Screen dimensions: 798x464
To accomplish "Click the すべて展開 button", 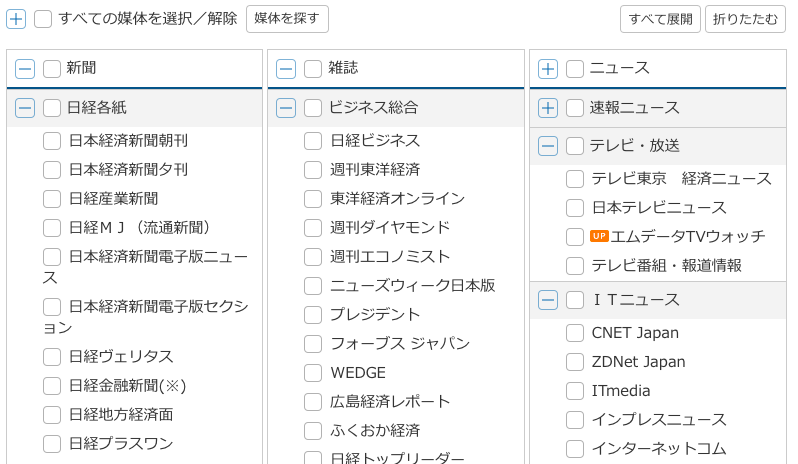I will pyautogui.click(x=660, y=19).
